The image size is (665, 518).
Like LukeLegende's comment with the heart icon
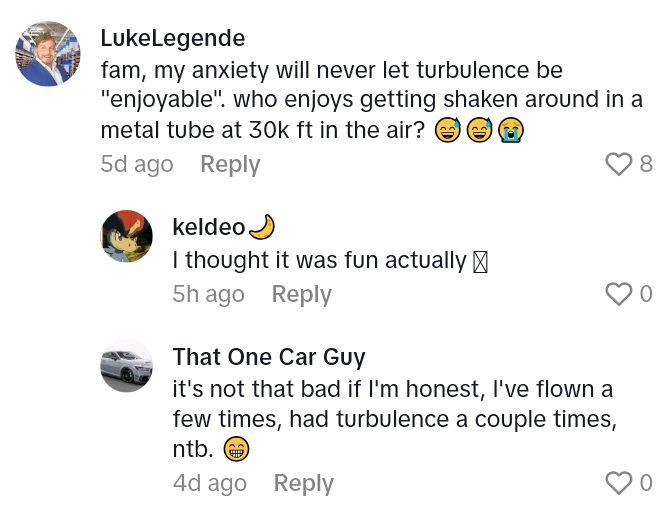coord(620,164)
